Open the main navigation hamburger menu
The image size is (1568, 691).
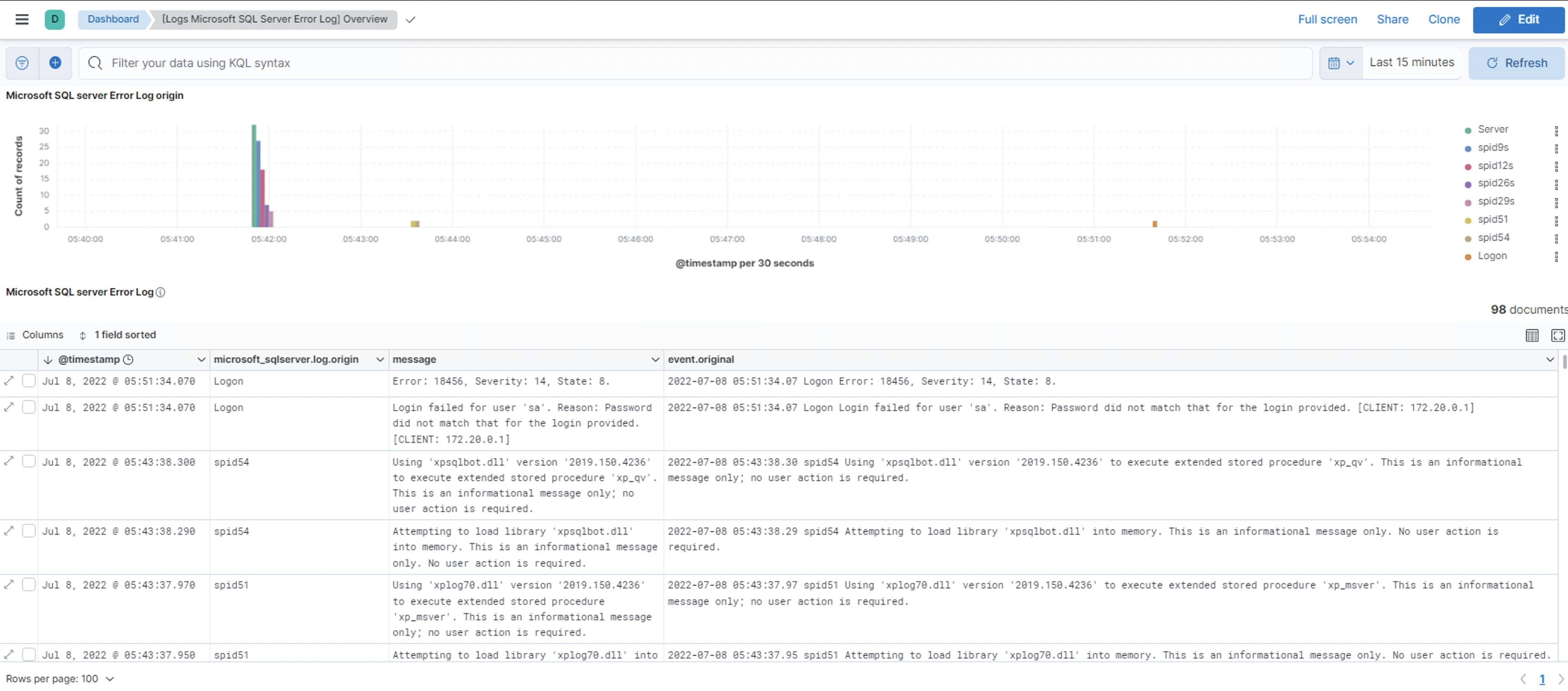pos(21,19)
